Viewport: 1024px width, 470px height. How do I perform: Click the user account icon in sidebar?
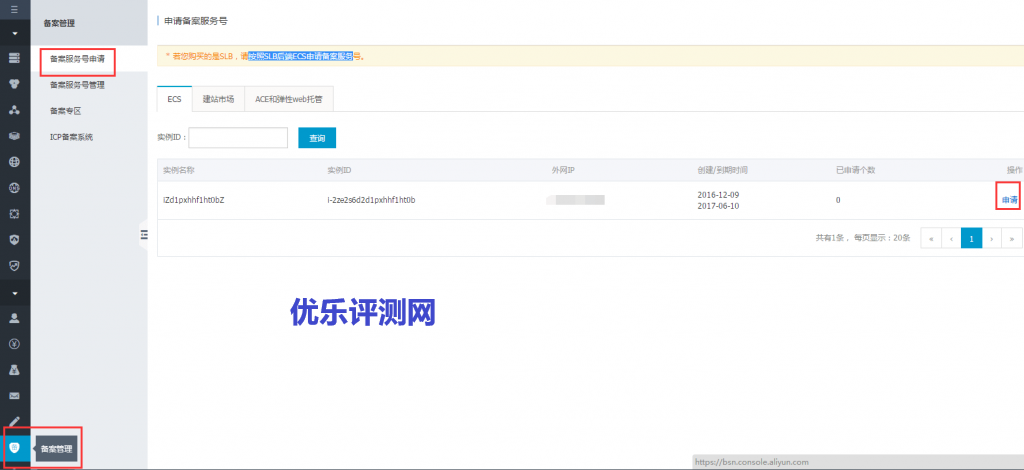[x=14, y=318]
